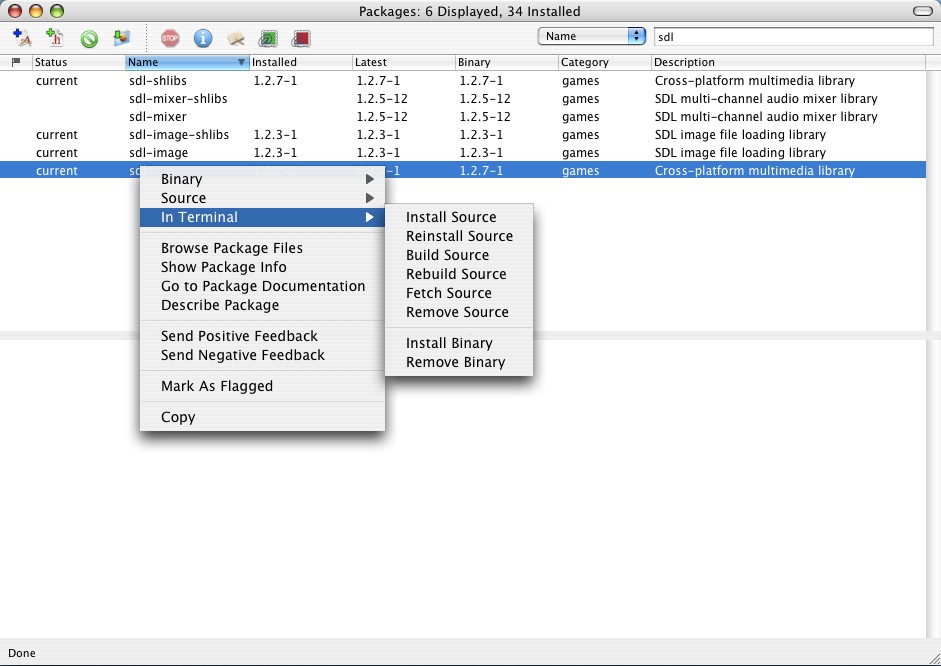Choose Describe Package menu item
The width and height of the screenshot is (941, 666).
point(262,305)
